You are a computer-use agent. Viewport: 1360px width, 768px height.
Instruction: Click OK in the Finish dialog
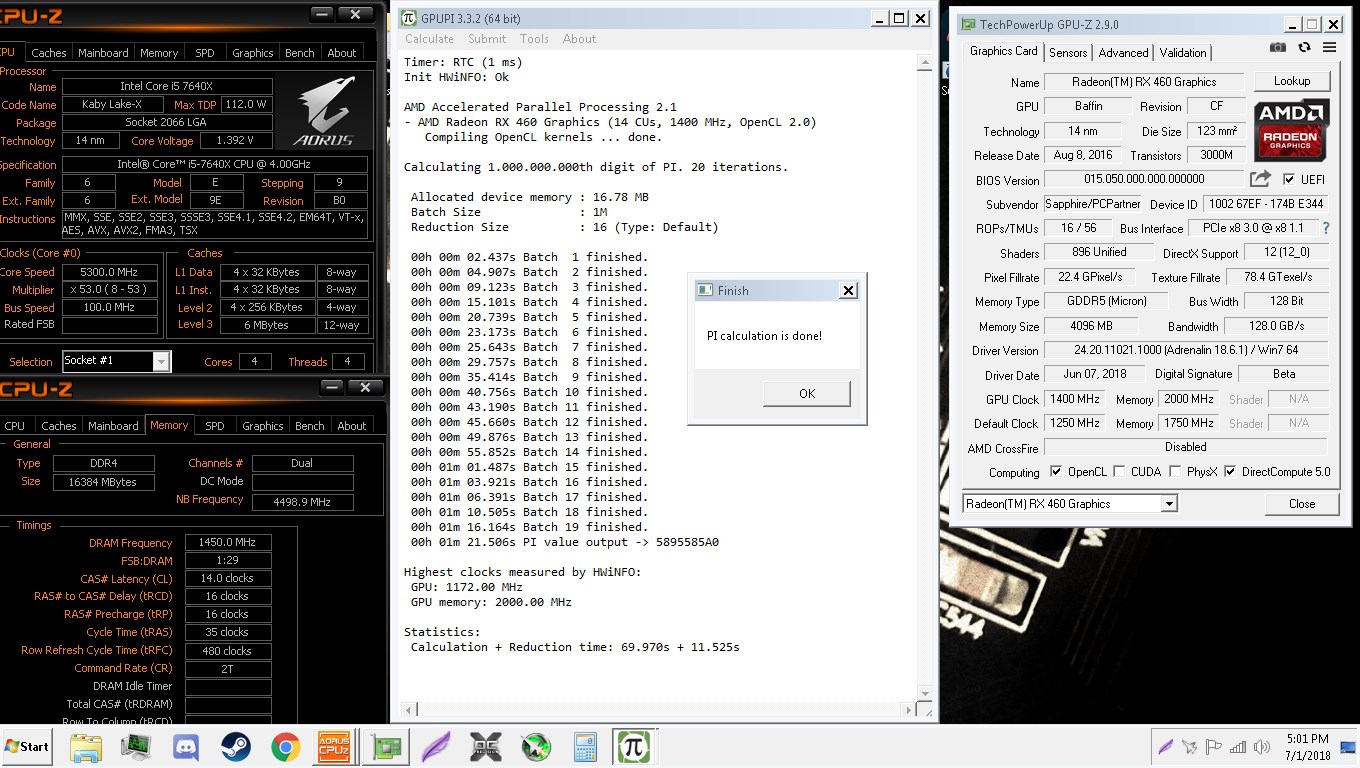807,393
